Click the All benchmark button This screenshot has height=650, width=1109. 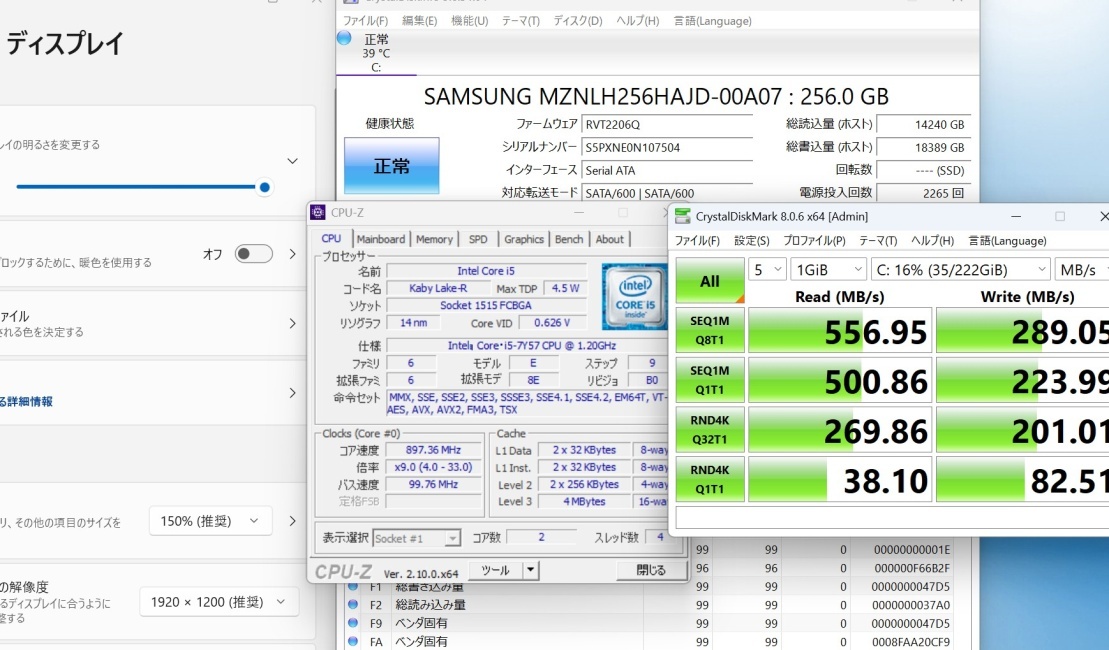tap(709, 281)
